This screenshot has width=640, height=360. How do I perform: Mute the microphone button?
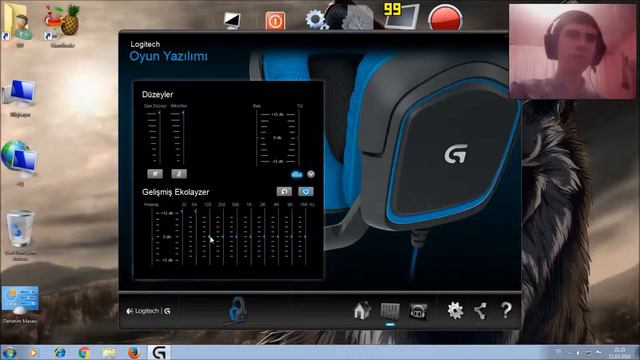click(x=179, y=174)
